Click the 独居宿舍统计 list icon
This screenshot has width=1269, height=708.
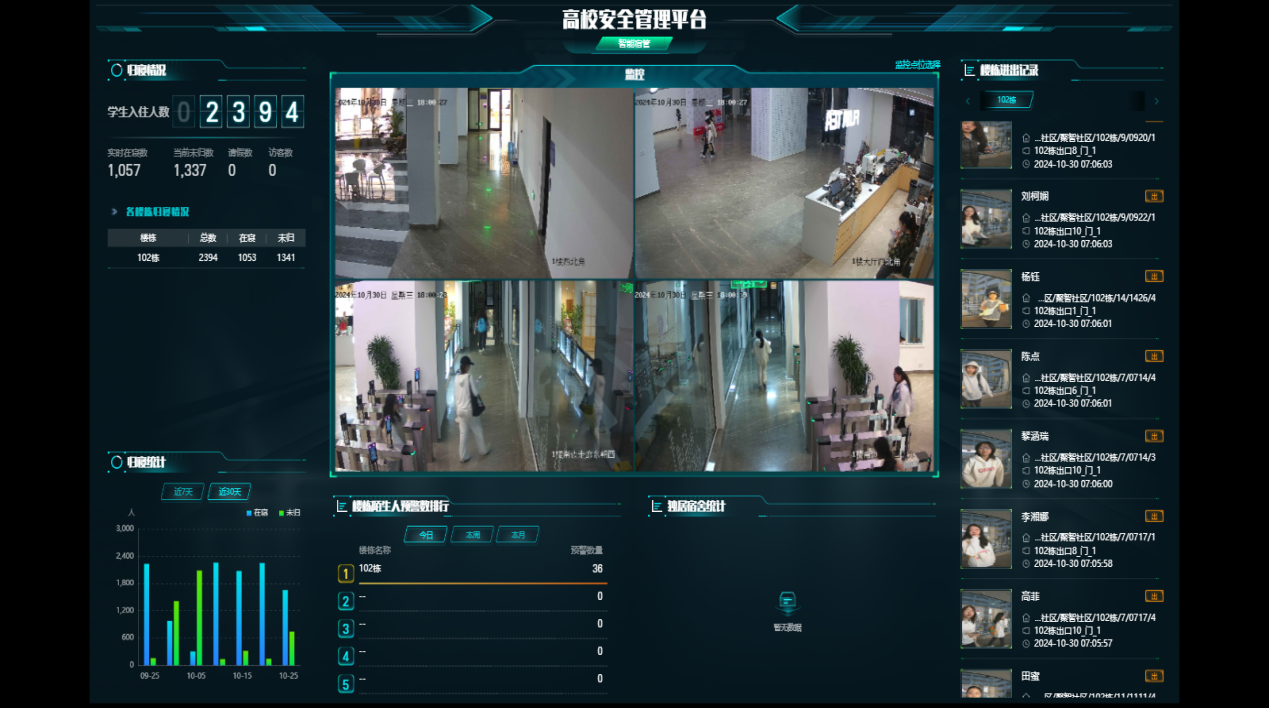click(x=658, y=506)
